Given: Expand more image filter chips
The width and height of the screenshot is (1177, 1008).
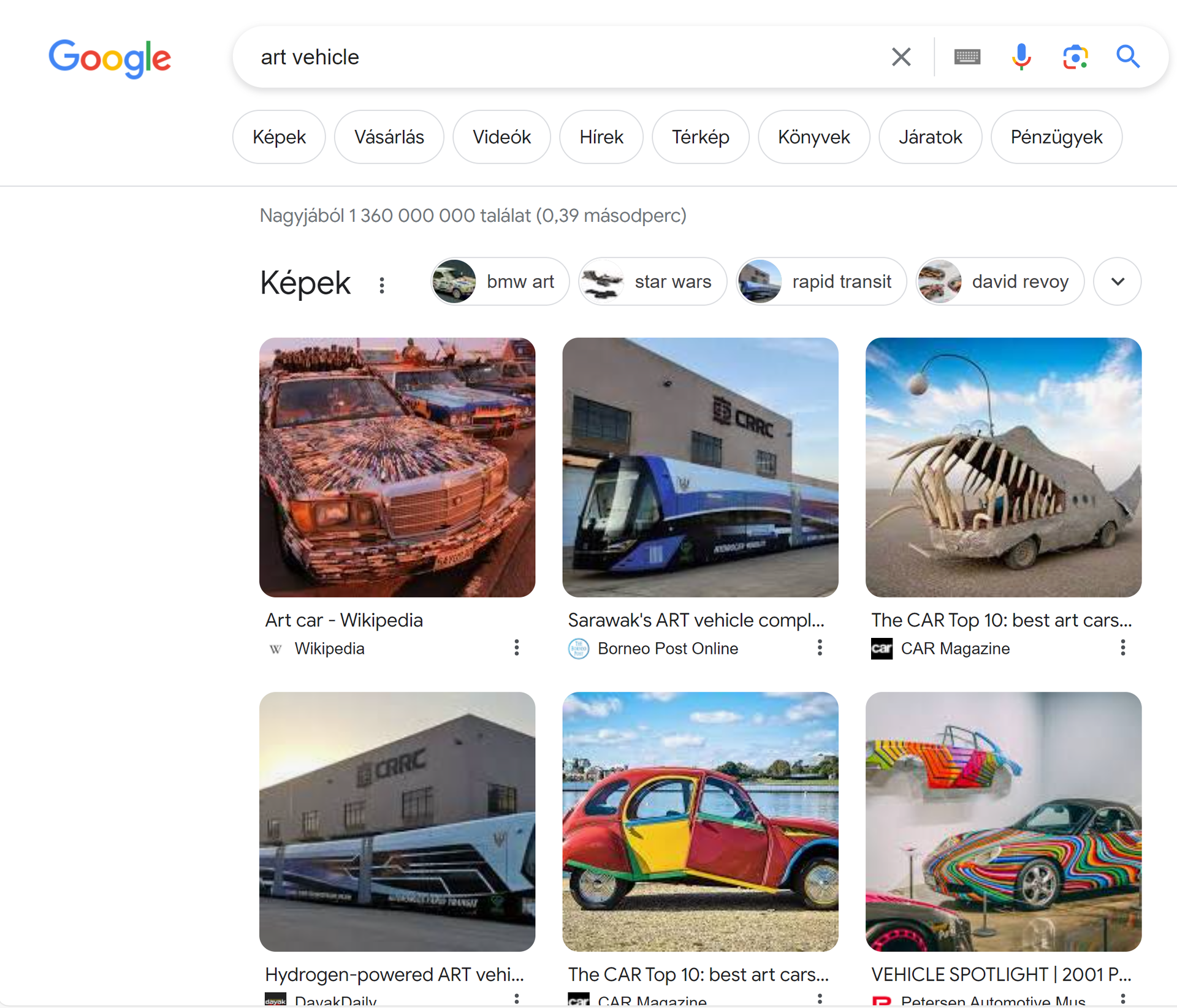Looking at the screenshot, I should point(1117,282).
